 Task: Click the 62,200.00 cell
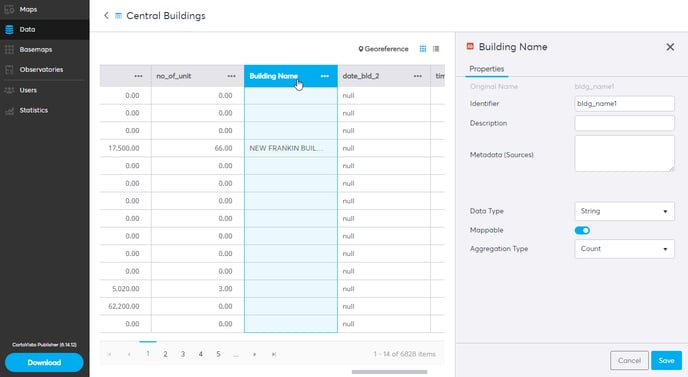point(125,306)
